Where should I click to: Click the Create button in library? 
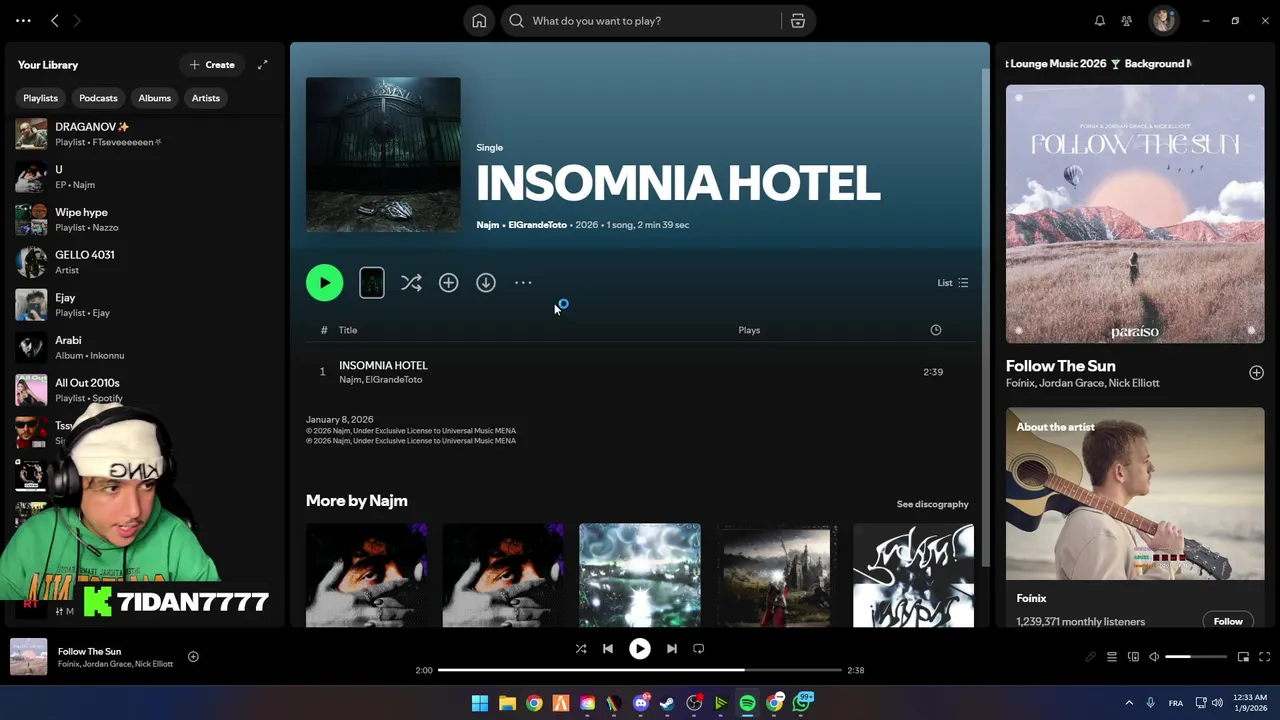(x=212, y=65)
